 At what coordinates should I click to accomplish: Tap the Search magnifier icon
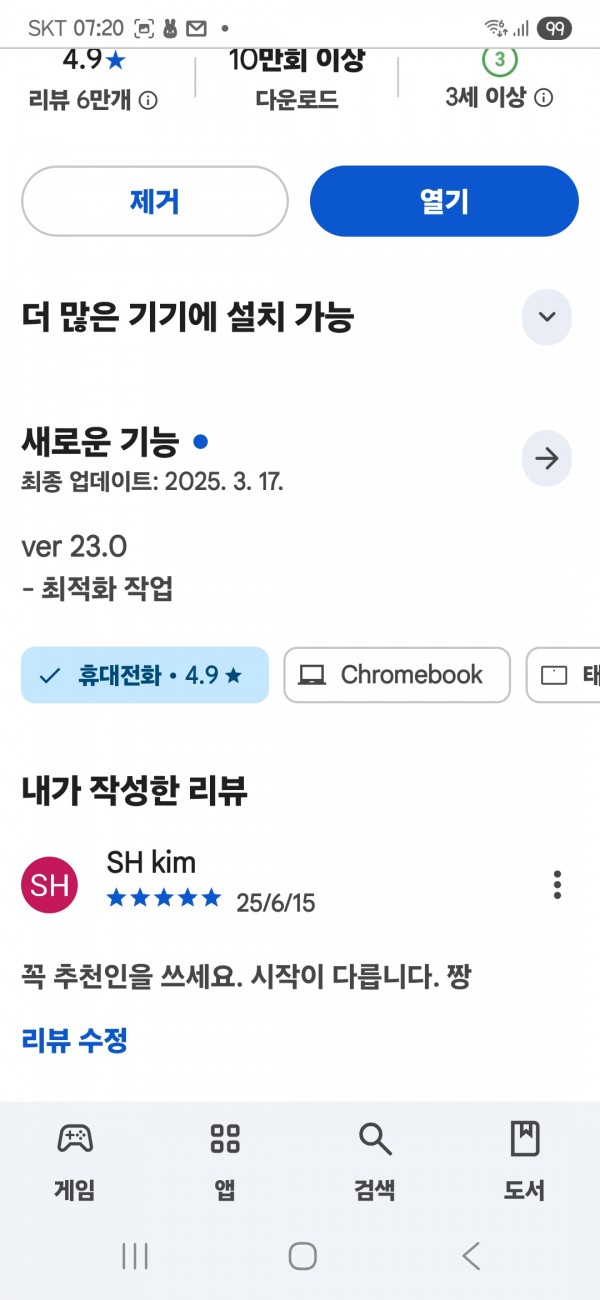(374, 1138)
